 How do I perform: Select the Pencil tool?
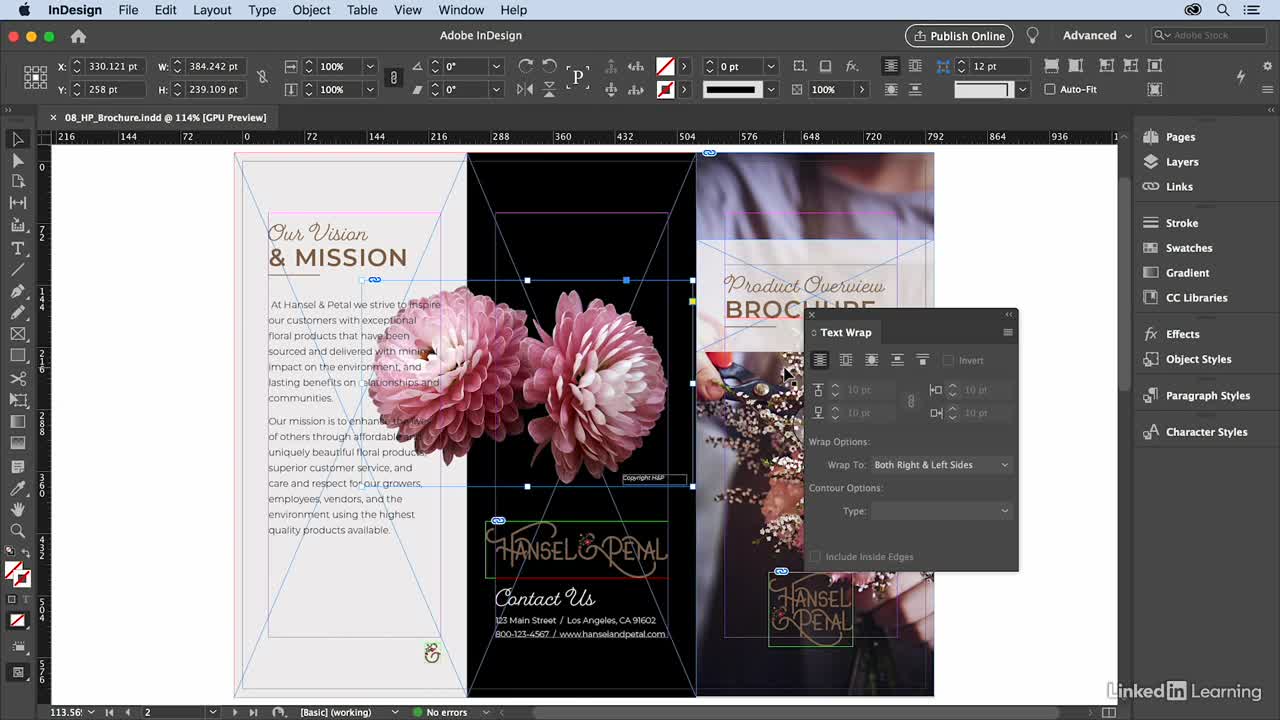tap(18, 312)
